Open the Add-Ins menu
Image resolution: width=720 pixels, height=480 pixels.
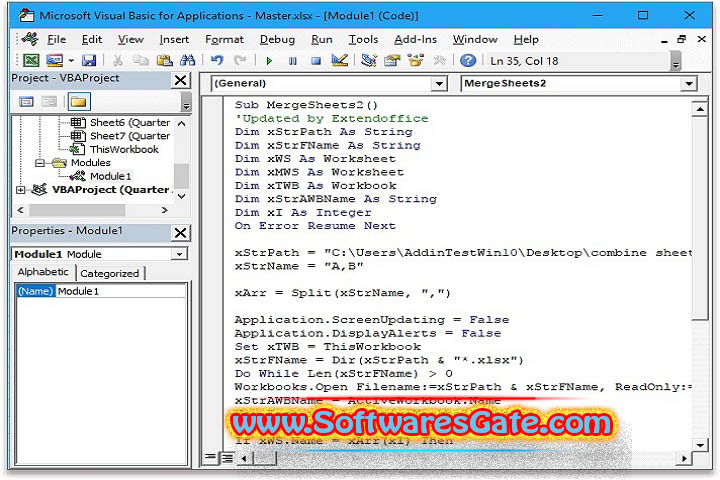pyautogui.click(x=416, y=40)
